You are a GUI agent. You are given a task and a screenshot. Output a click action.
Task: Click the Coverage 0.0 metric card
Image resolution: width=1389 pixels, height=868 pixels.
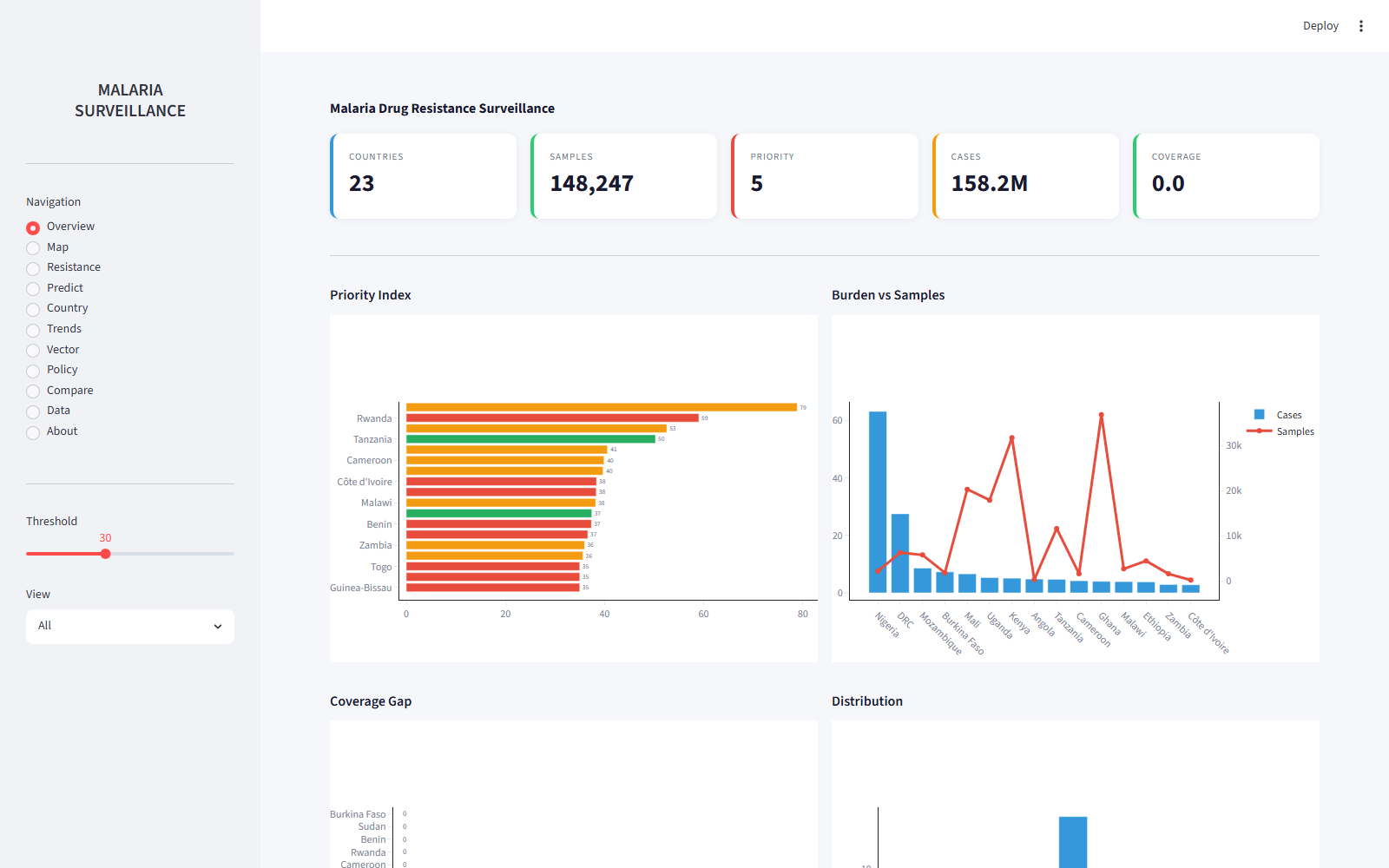coord(1227,176)
